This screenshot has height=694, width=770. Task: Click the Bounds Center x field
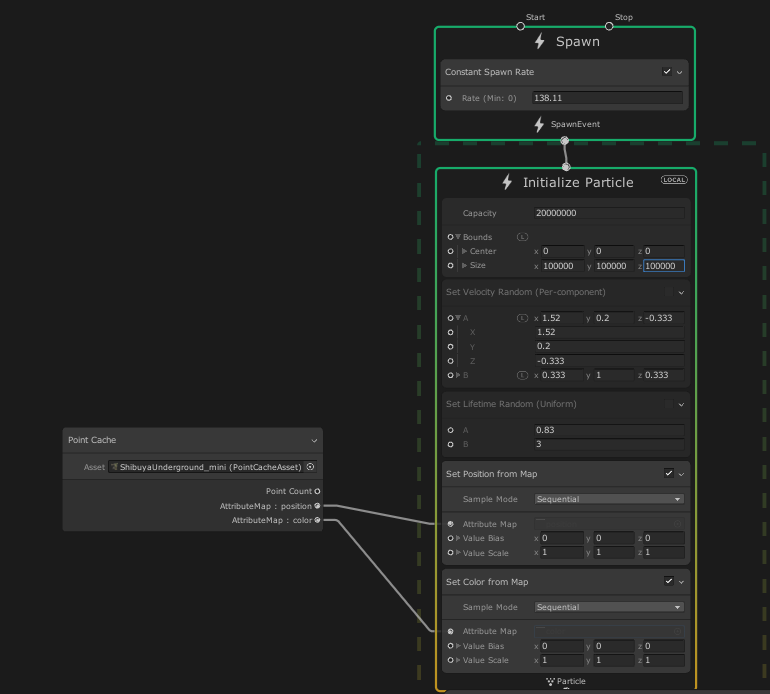click(562, 251)
